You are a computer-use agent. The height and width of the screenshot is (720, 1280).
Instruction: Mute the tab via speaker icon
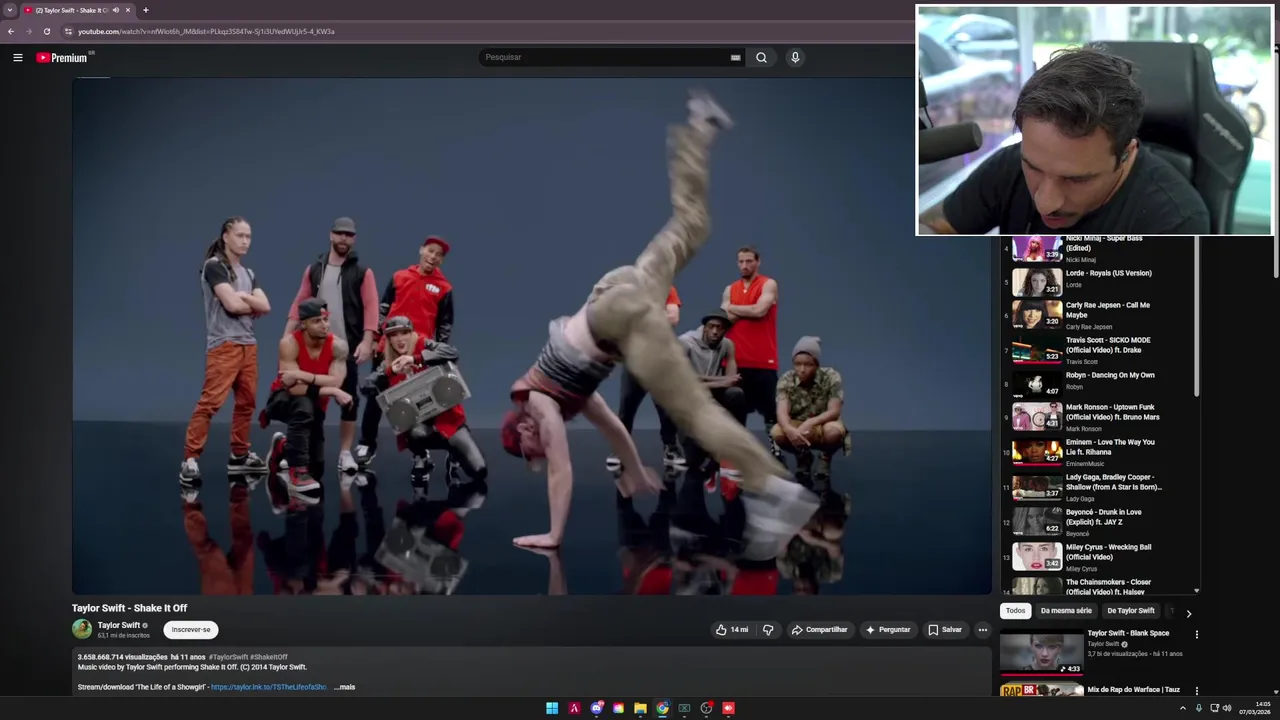pos(116,10)
